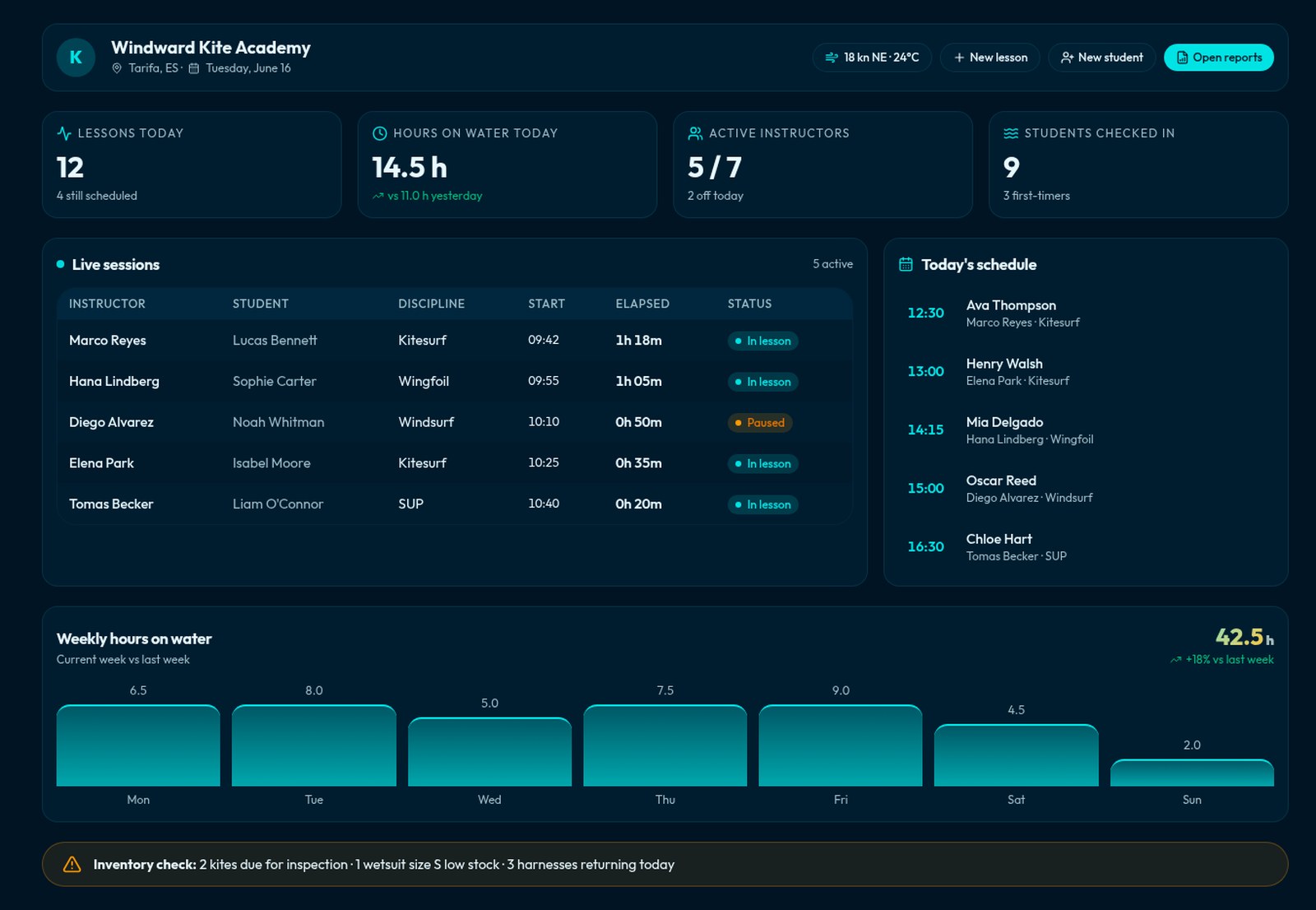Open the 16:30 Chloe Hart schedule entry

1086,547
